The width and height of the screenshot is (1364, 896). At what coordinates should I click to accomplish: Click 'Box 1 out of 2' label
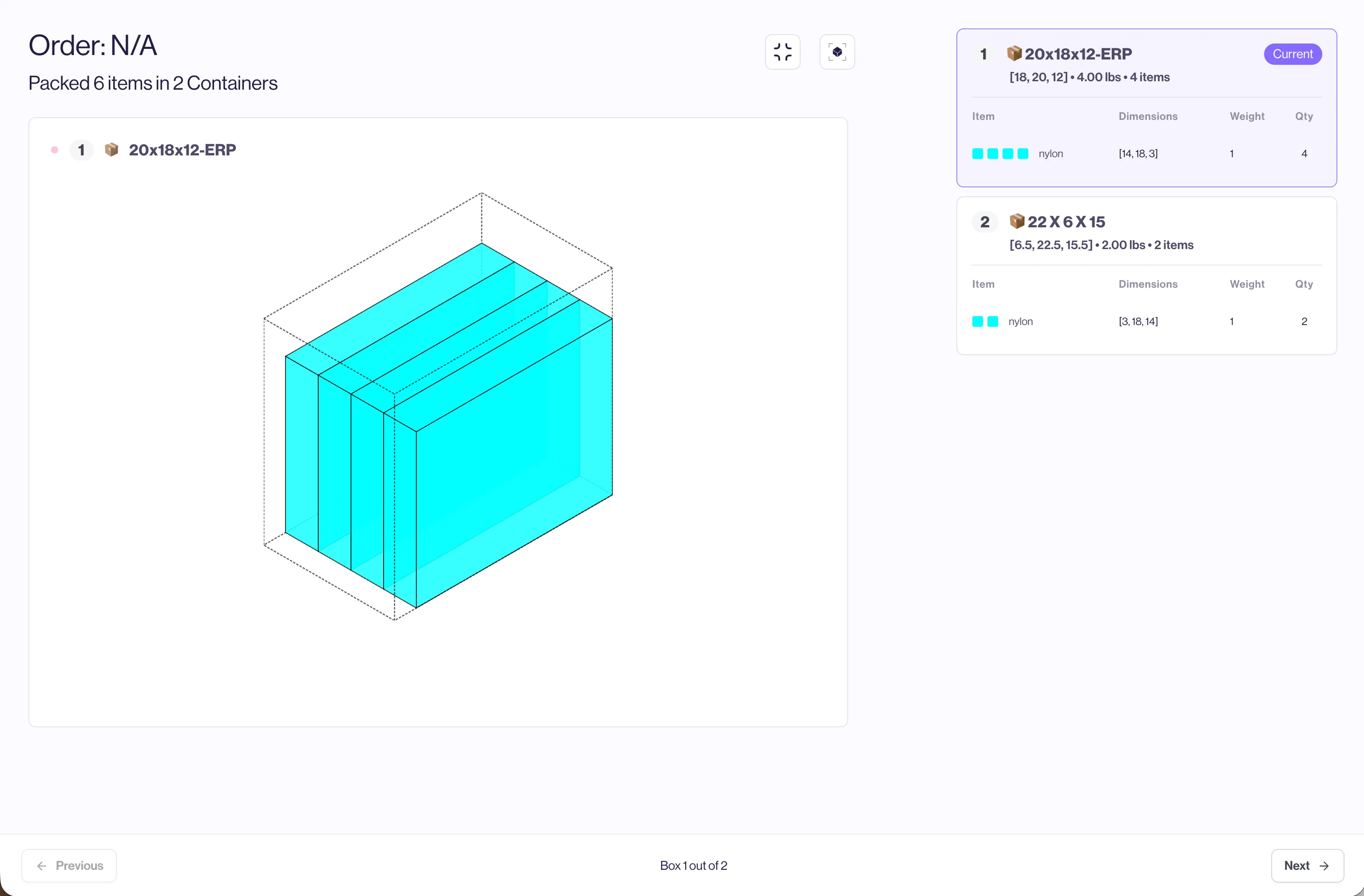tap(694, 866)
